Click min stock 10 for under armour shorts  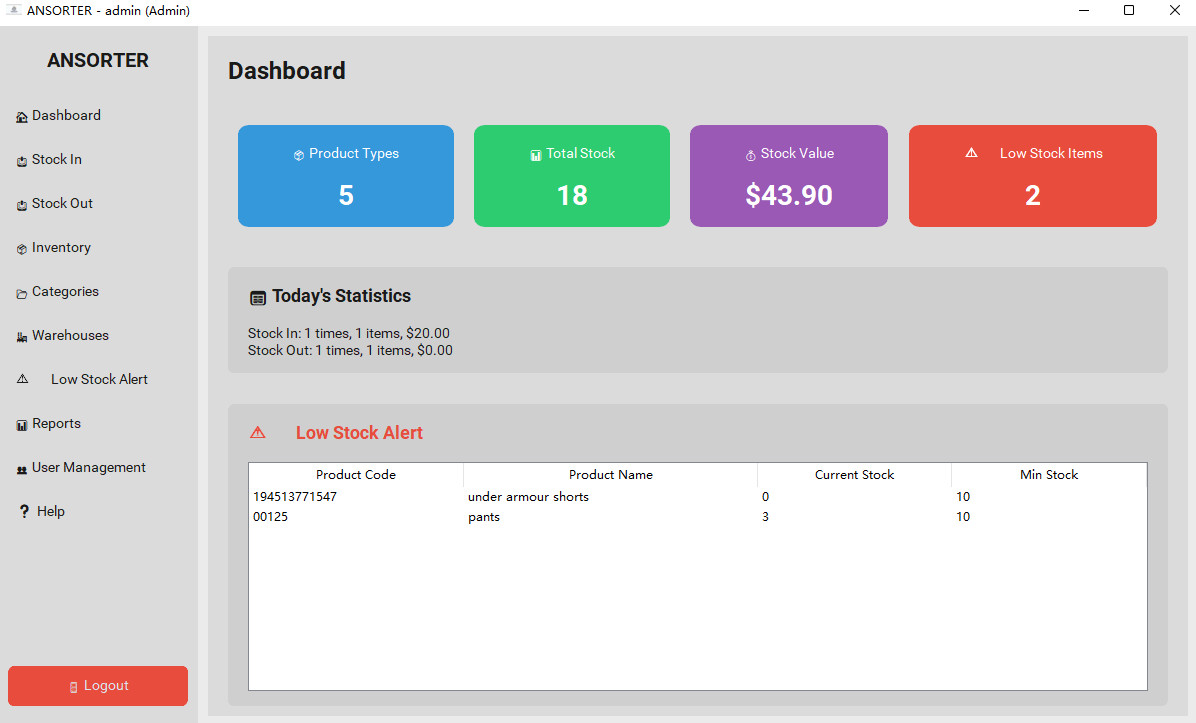click(963, 496)
